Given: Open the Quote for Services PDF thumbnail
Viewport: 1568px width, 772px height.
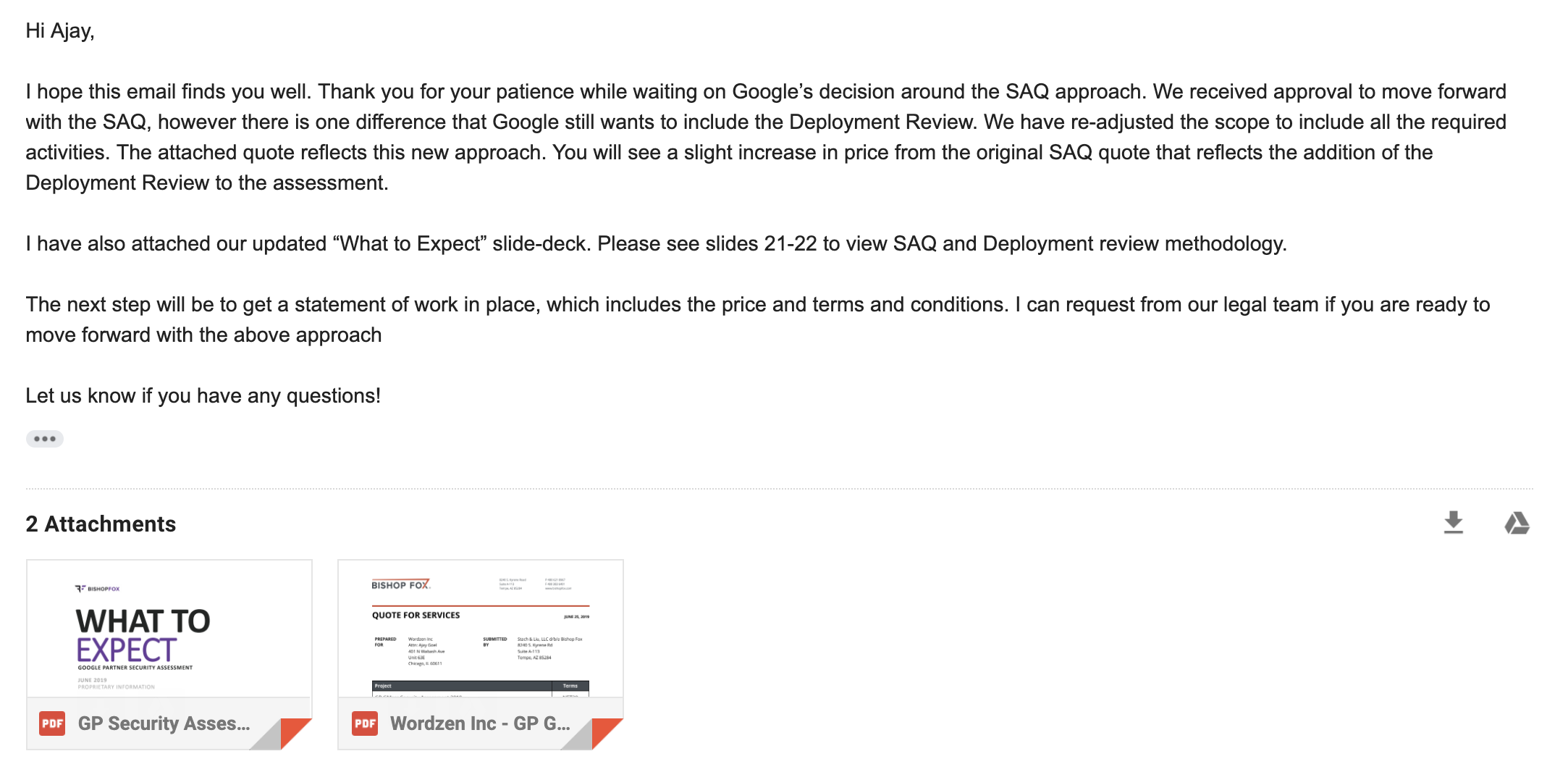Looking at the screenshot, I should click(x=481, y=629).
